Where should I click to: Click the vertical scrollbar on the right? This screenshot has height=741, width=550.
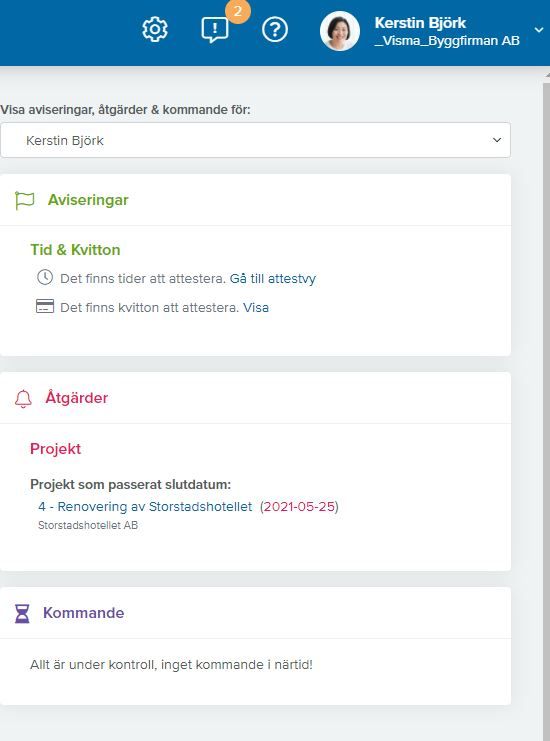547,406
